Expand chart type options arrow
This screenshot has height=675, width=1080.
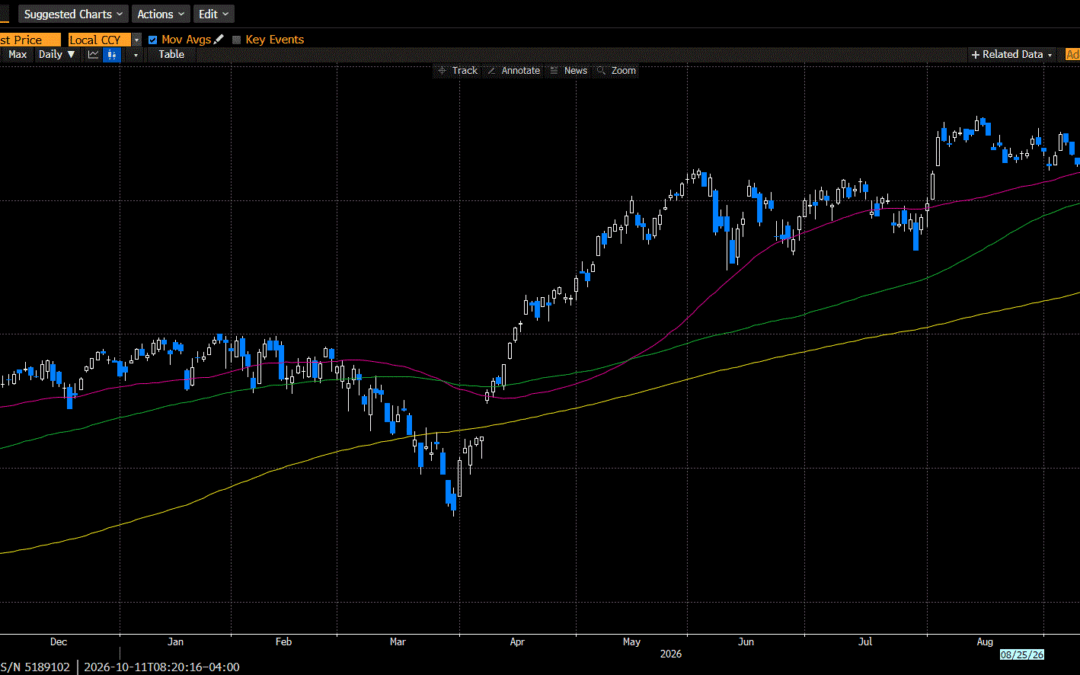(136, 55)
